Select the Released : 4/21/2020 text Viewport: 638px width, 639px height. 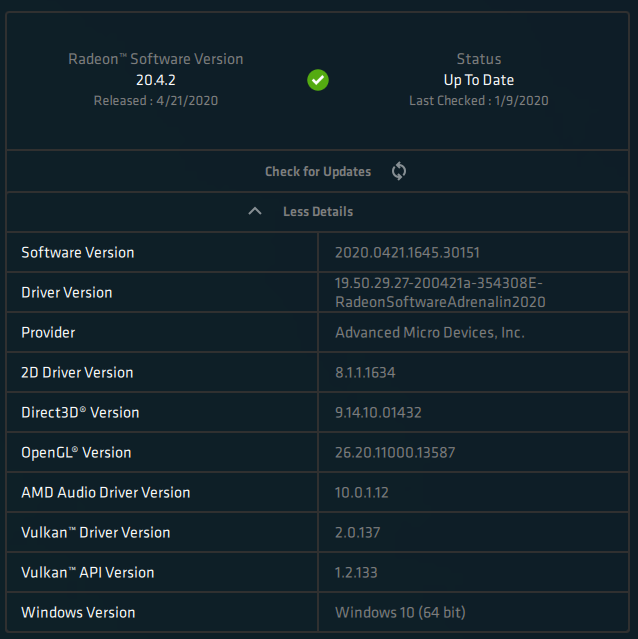coord(156,101)
